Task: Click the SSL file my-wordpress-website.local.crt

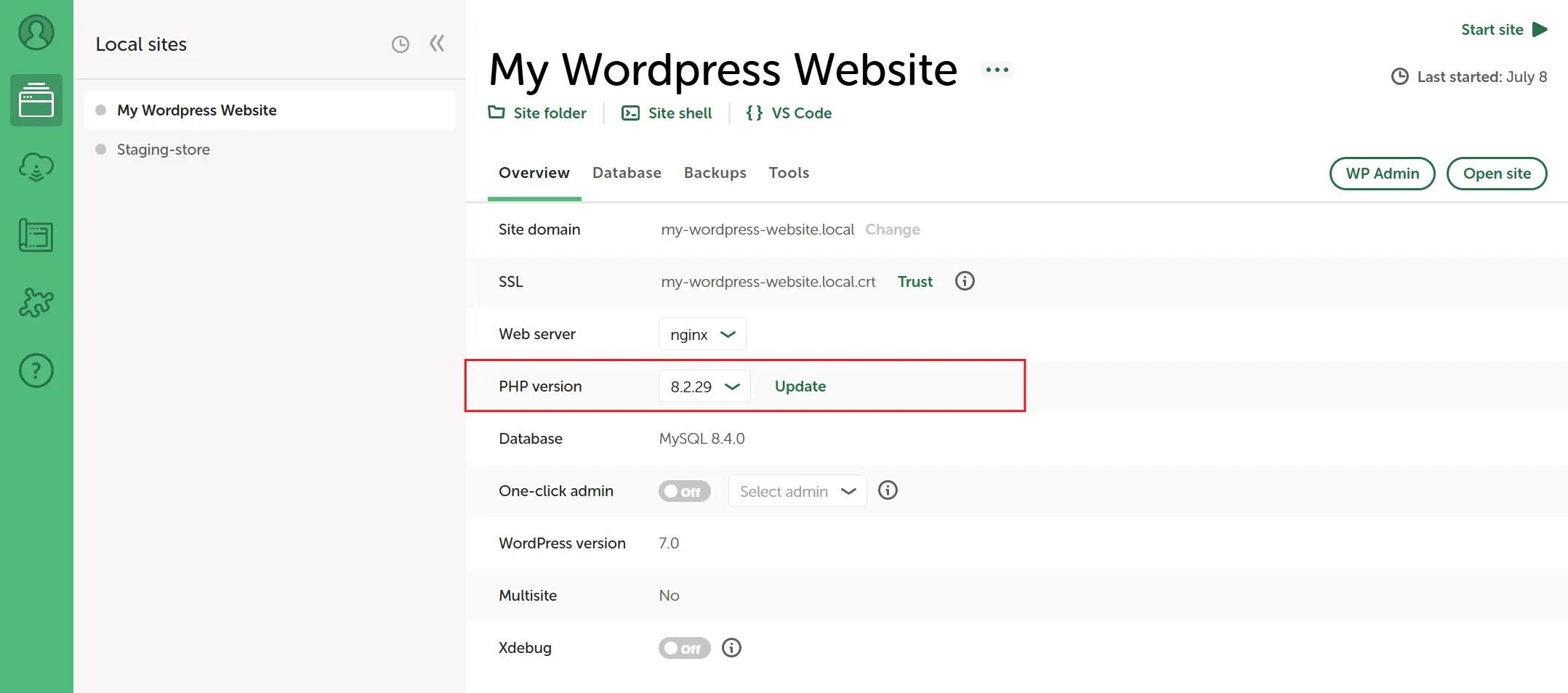Action: pyautogui.click(x=768, y=282)
